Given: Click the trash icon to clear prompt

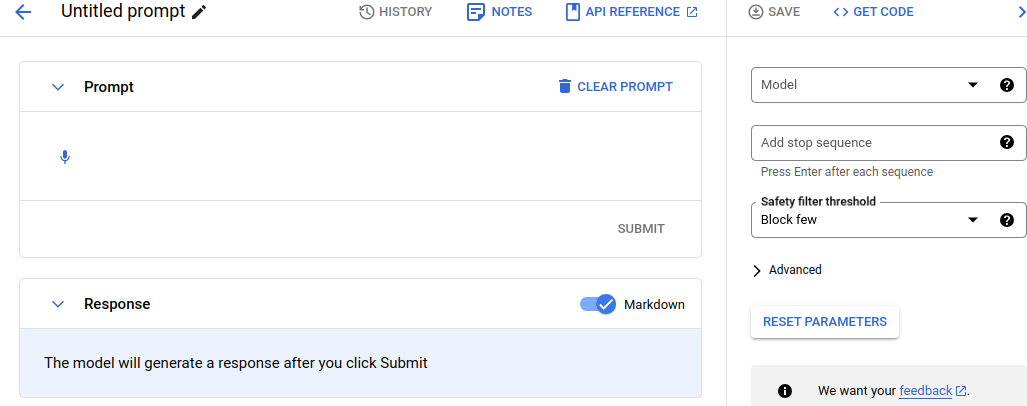Looking at the screenshot, I should (565, 86).
